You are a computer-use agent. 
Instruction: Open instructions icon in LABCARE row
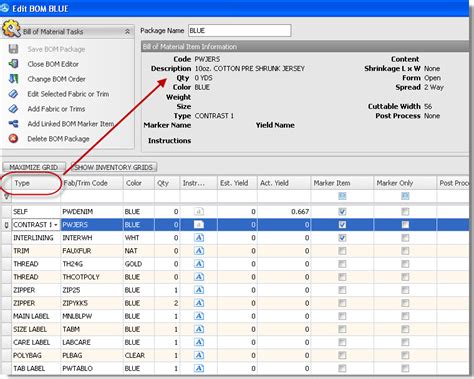coord(199,342)
